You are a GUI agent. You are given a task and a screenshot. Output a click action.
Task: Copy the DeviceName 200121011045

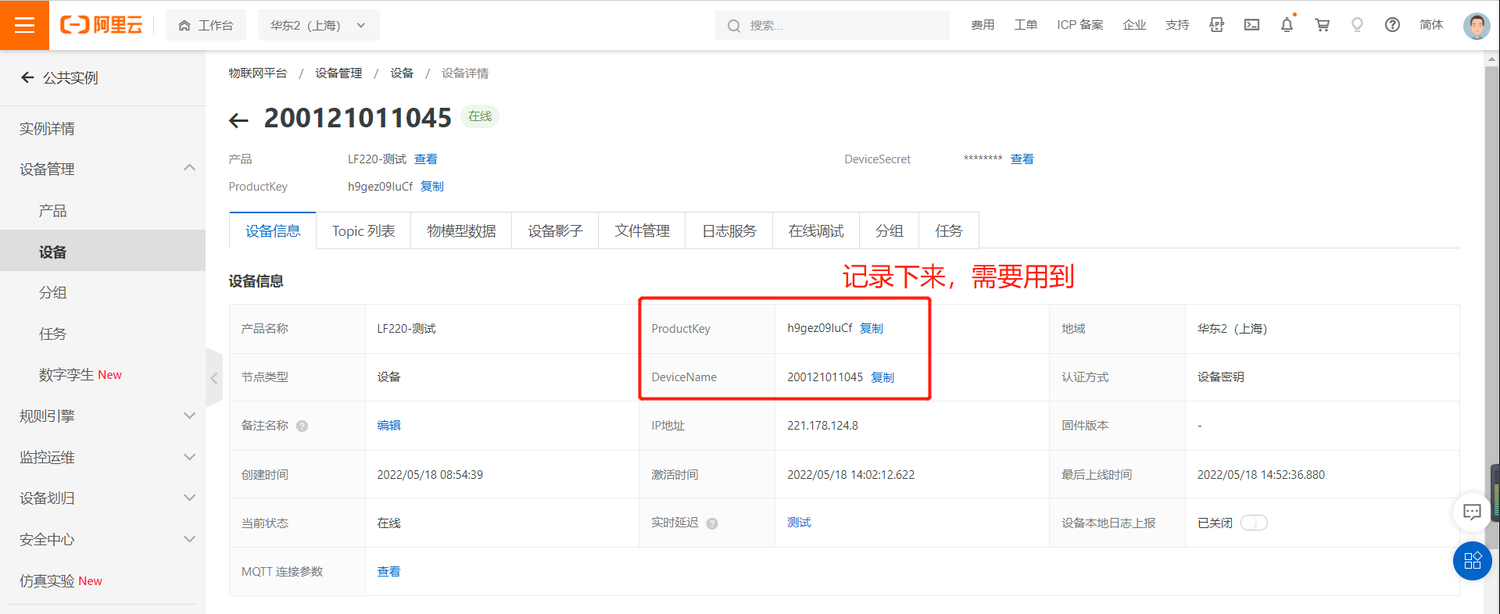coord(882,377)
